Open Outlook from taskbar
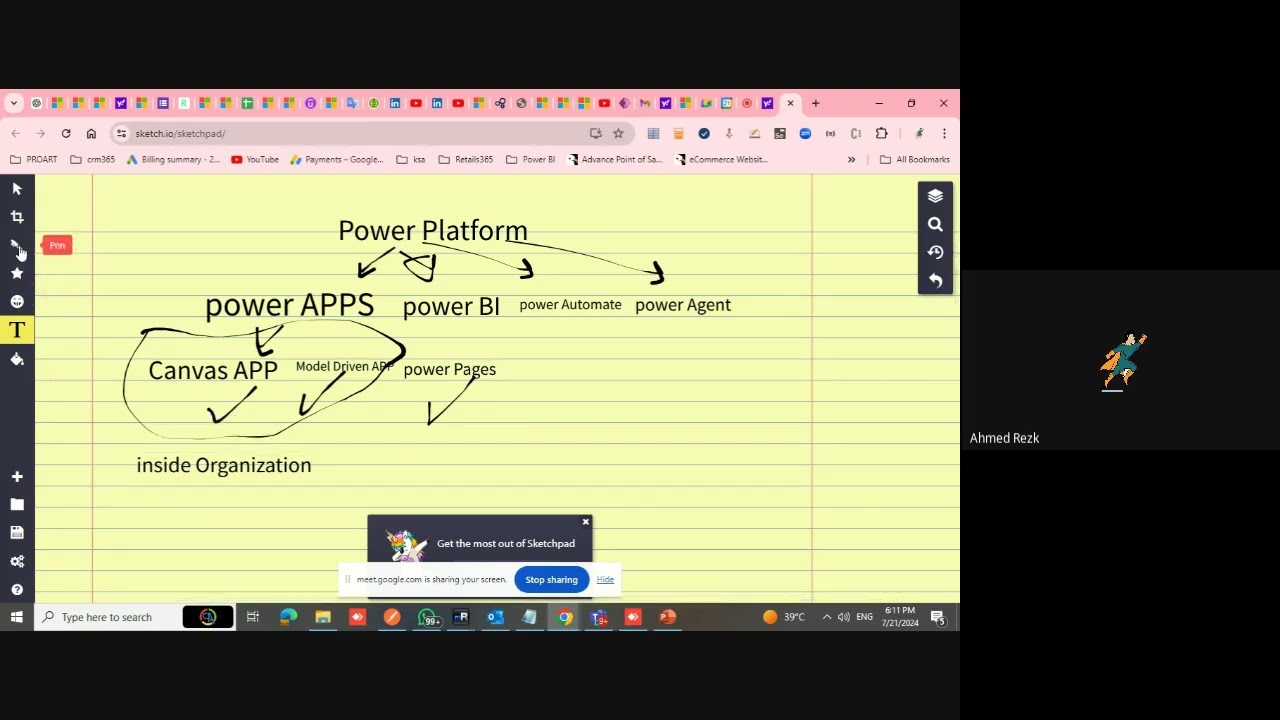The width and height of the screenshot is (1280, 720). click(495, 617)
